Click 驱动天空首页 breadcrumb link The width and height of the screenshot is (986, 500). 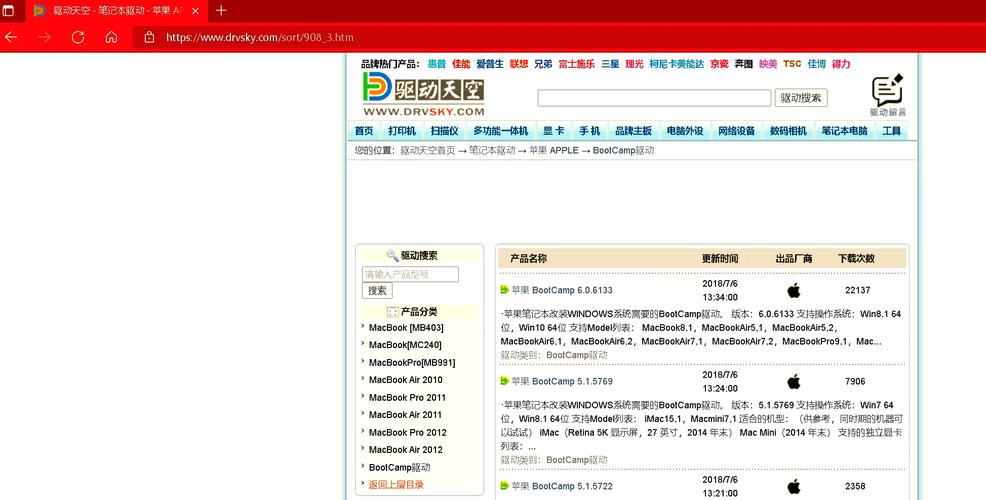[x=428, y=150]
